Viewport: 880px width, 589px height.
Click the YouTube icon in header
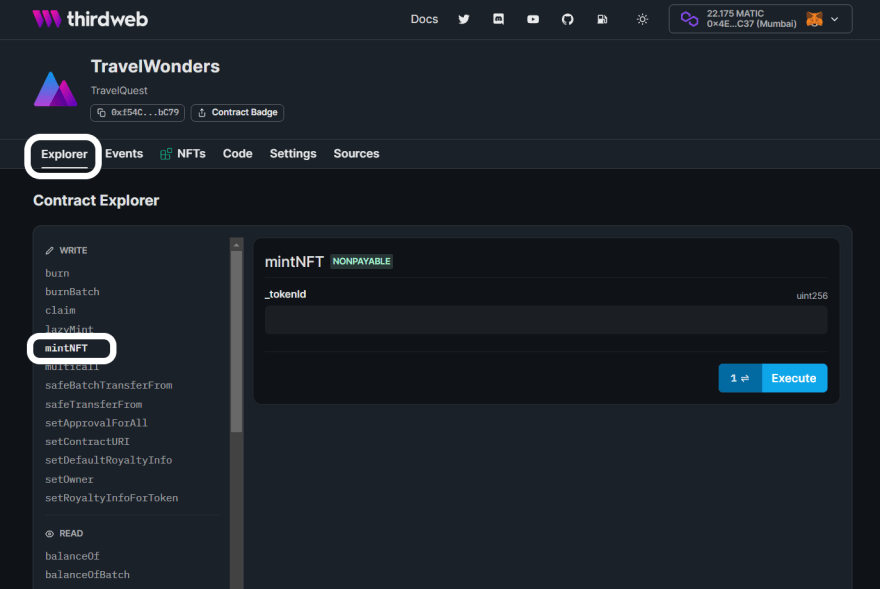[x=533, y=19]
